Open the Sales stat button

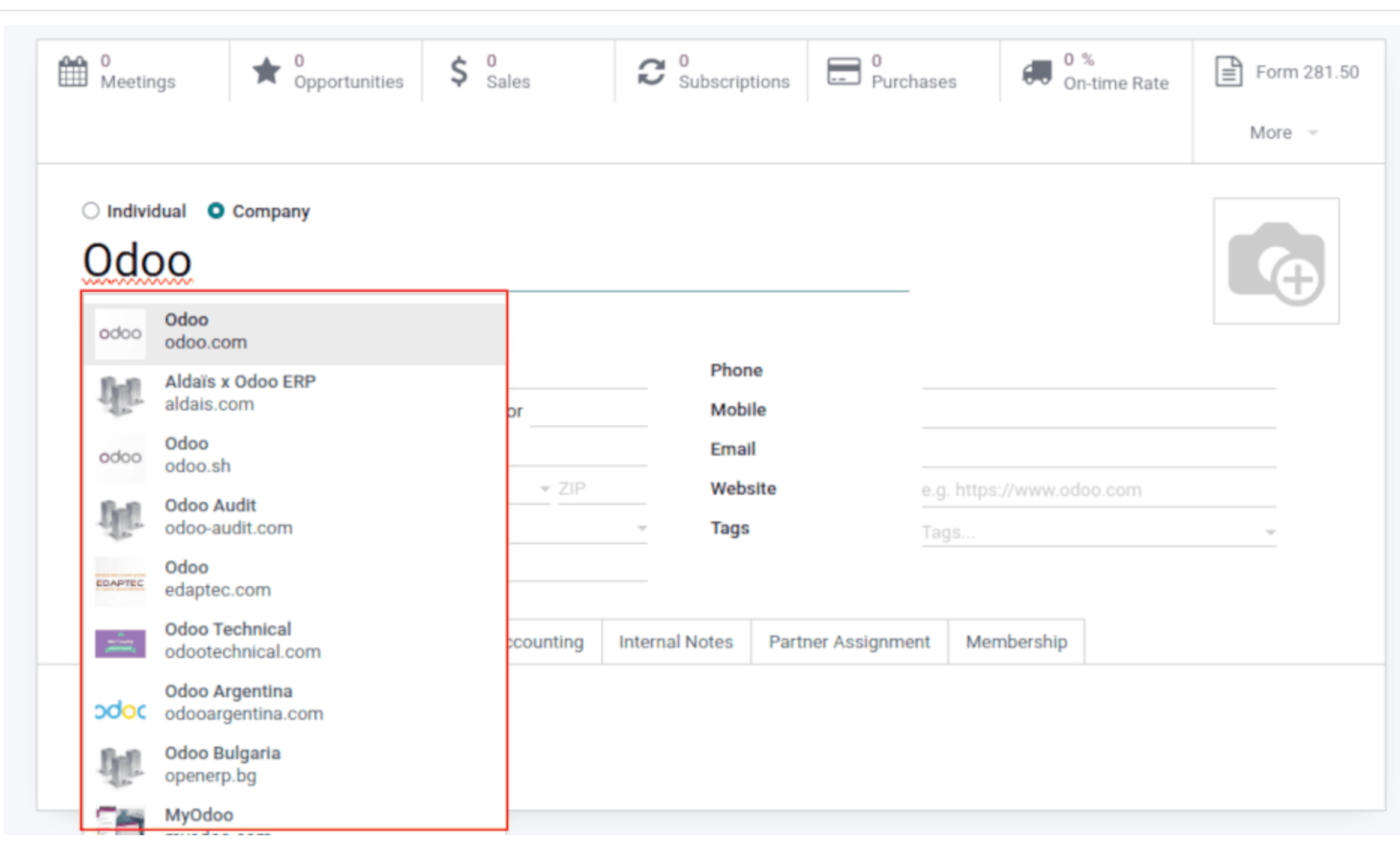[519, 71]
